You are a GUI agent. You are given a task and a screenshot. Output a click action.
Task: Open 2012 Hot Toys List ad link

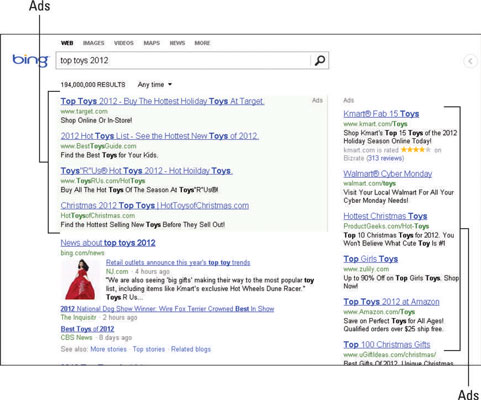point(160,136)
